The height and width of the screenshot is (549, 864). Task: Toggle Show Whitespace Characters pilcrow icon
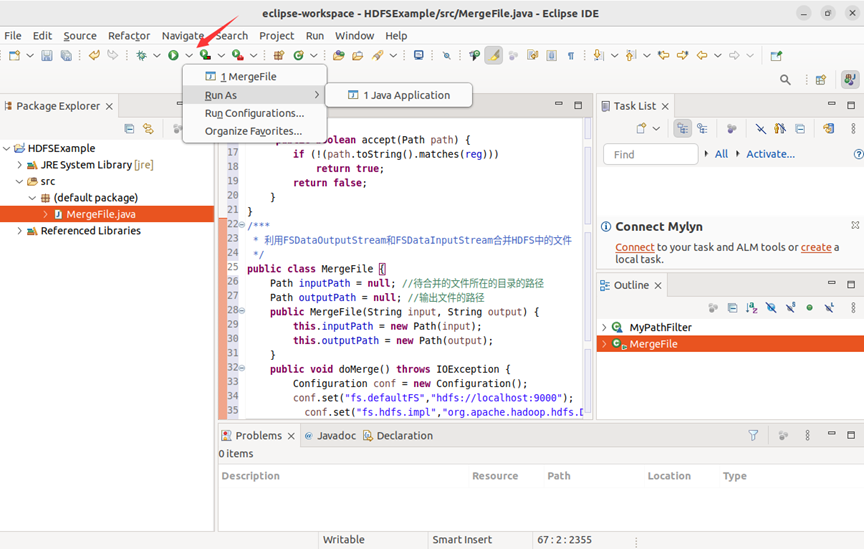[x=571, y=55]
